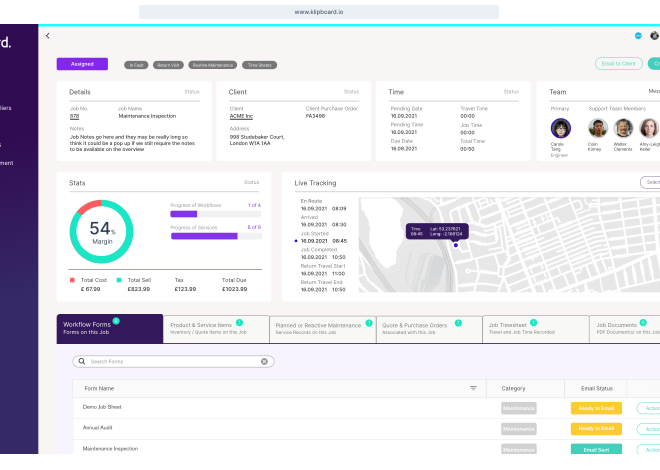This screenshot has height=470, width=660.
Task: Open the Status dropdown in Client card
Action: [x=351, y=92]
